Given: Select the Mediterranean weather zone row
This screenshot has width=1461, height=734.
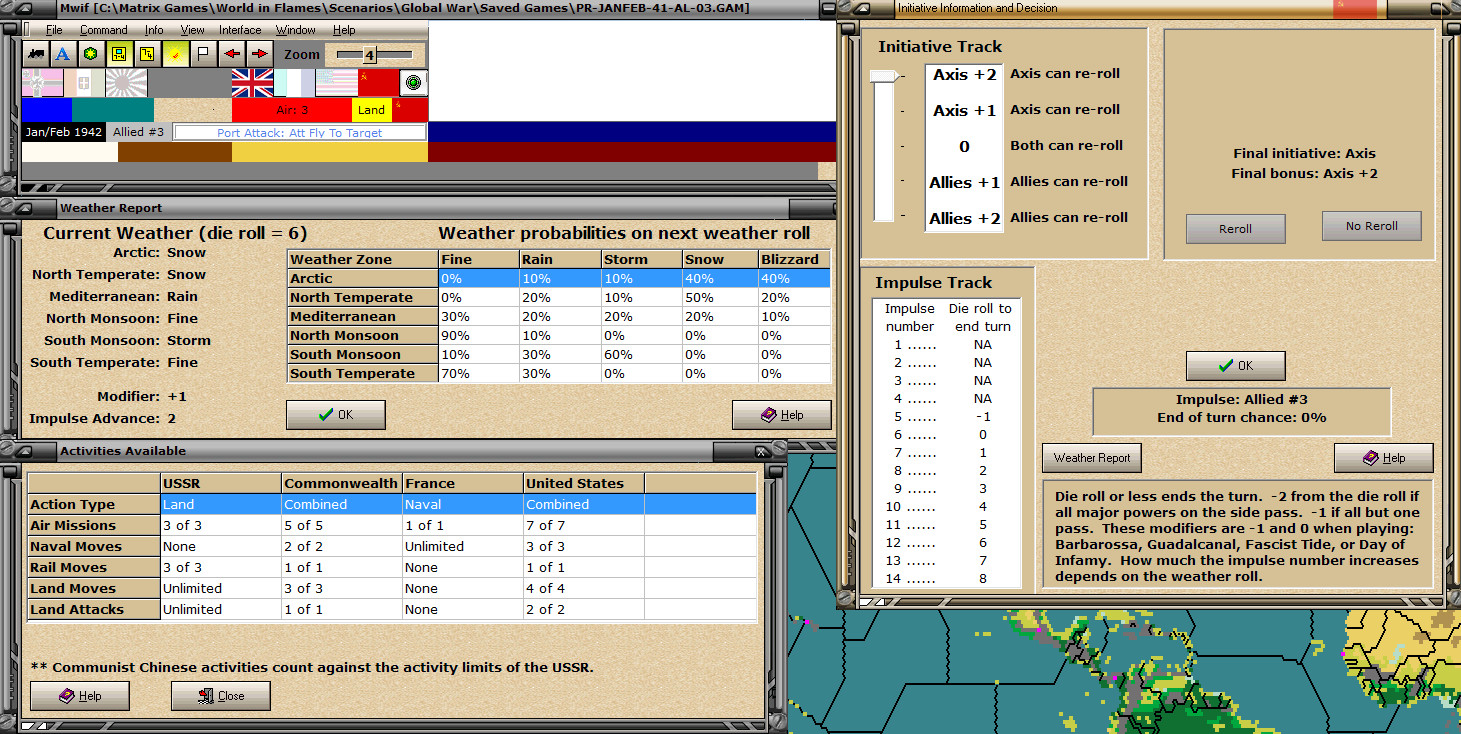Looking at the screenshot, I should [559, 316].
